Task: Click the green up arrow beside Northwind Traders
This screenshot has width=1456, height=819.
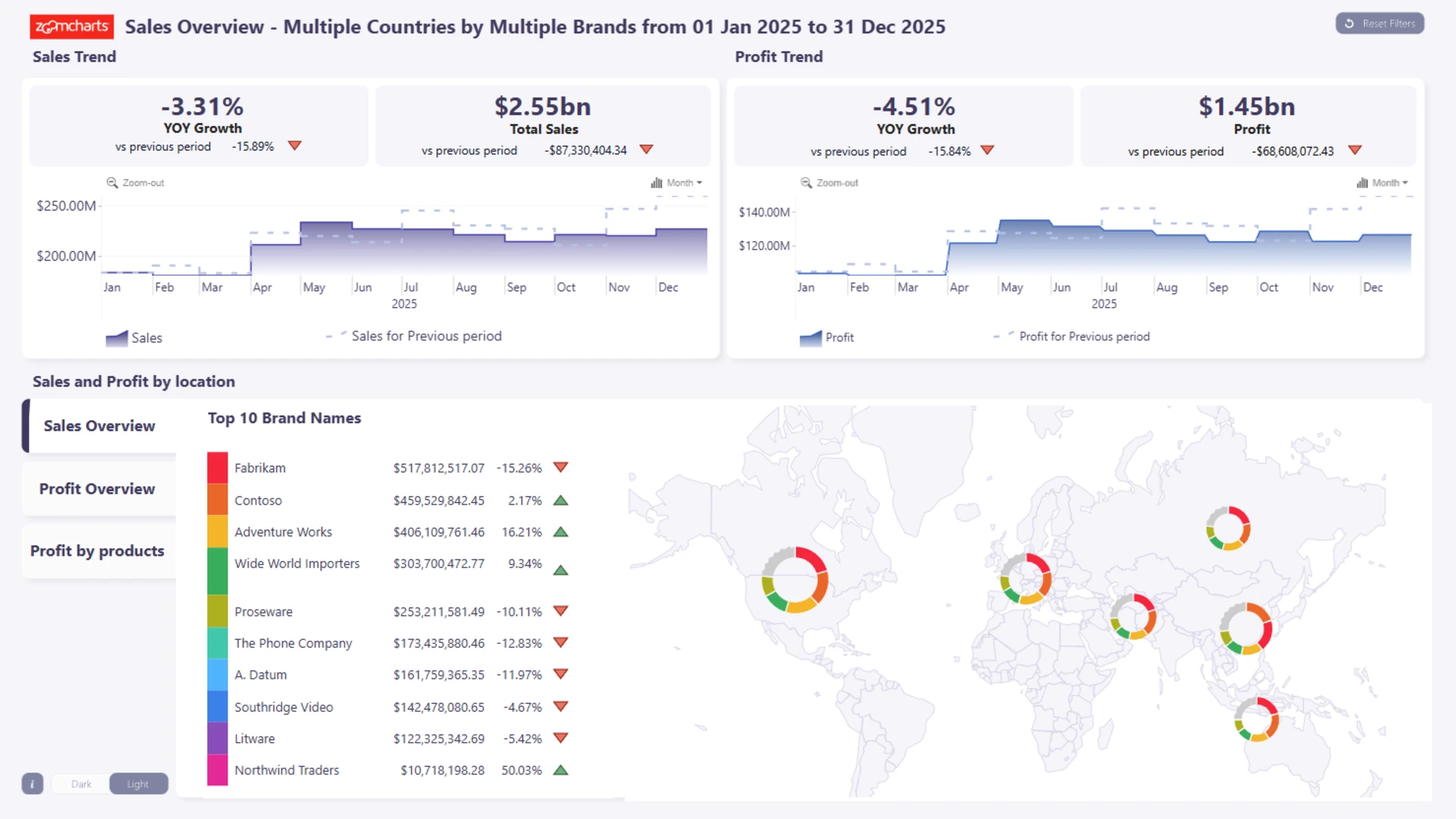Action: [x=560, y=770]
